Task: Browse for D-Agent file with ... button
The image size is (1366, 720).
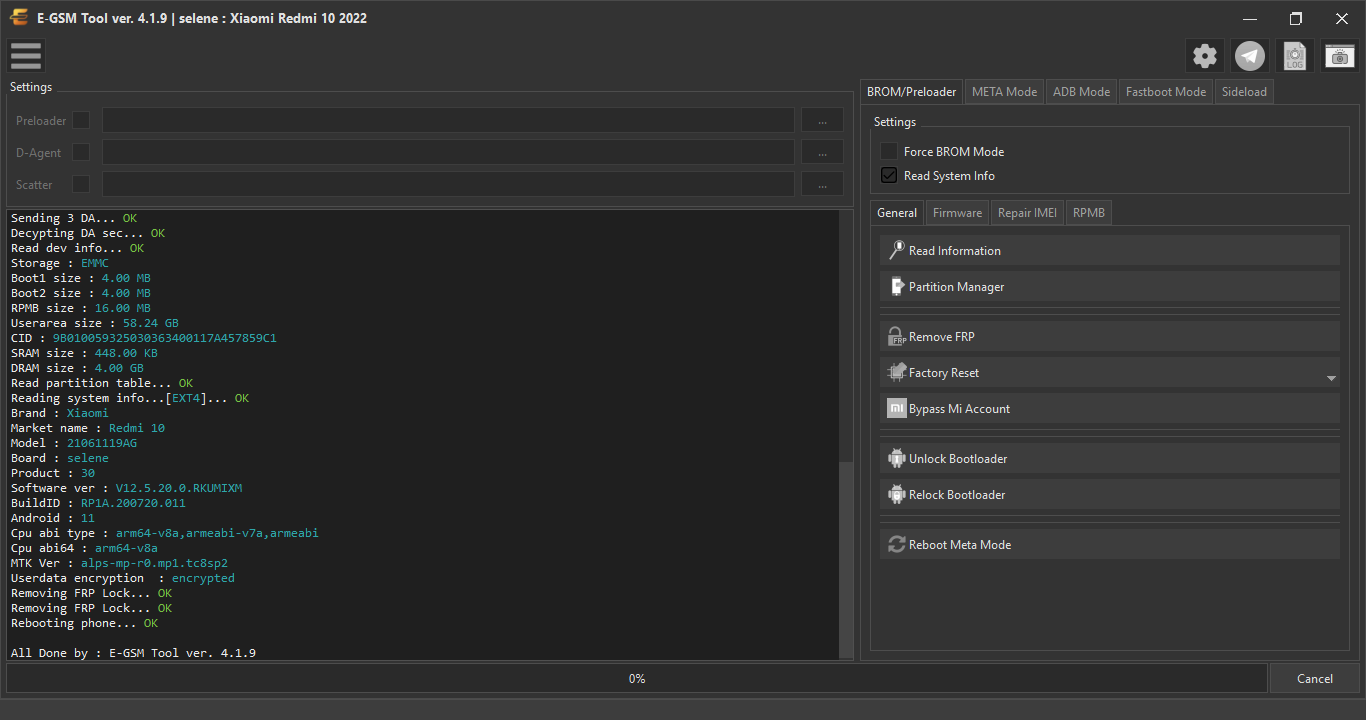Action: pos(822,152)
